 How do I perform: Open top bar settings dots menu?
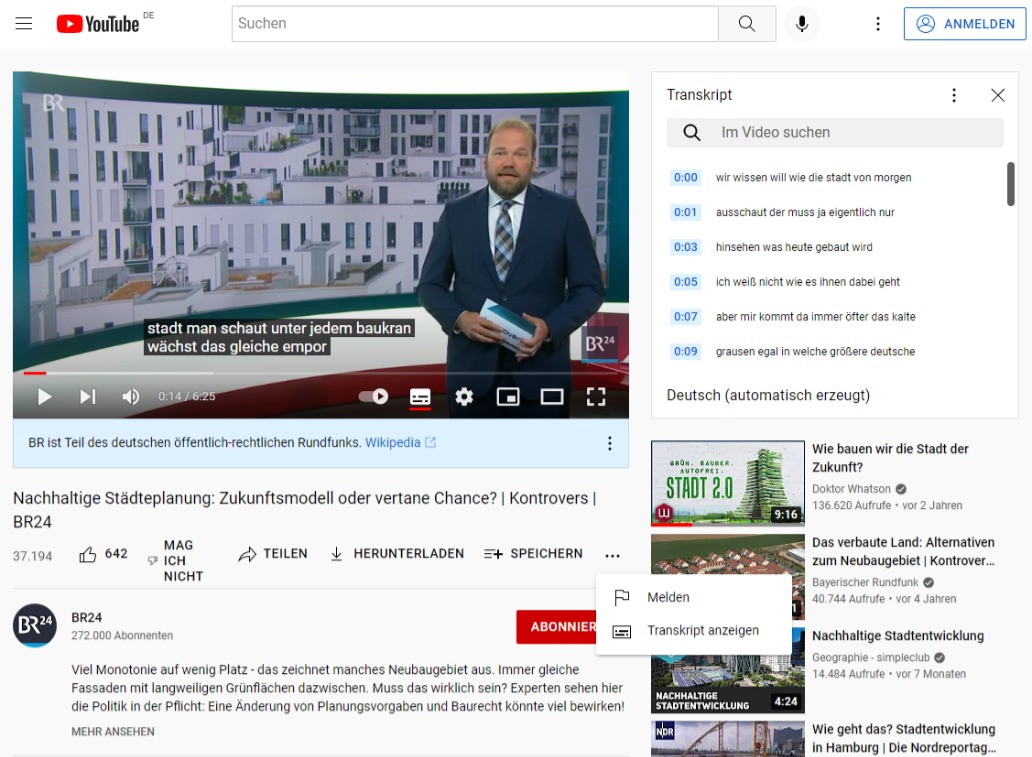click(877, 24)
